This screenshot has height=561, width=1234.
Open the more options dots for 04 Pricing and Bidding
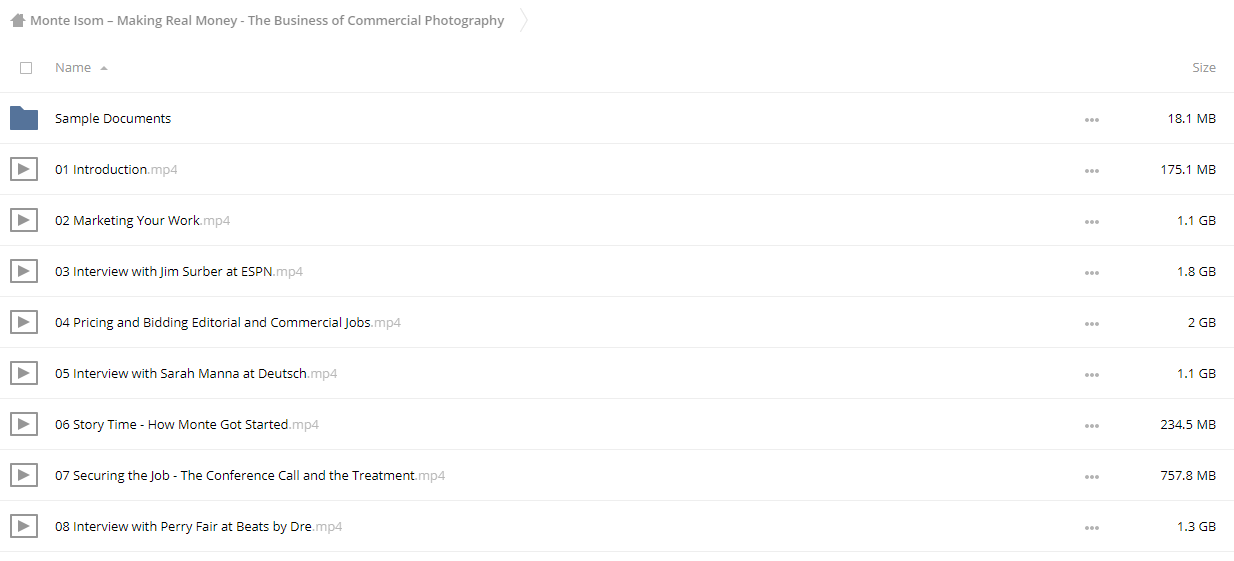(1091, 324)
